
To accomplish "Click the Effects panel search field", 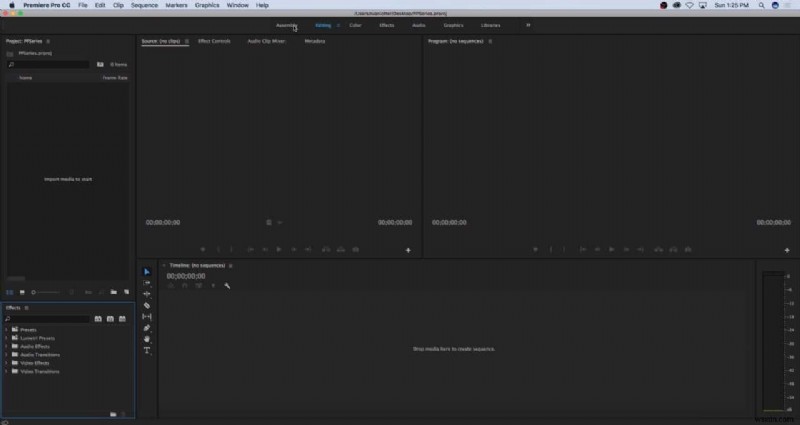I will [x=47, y=319].
